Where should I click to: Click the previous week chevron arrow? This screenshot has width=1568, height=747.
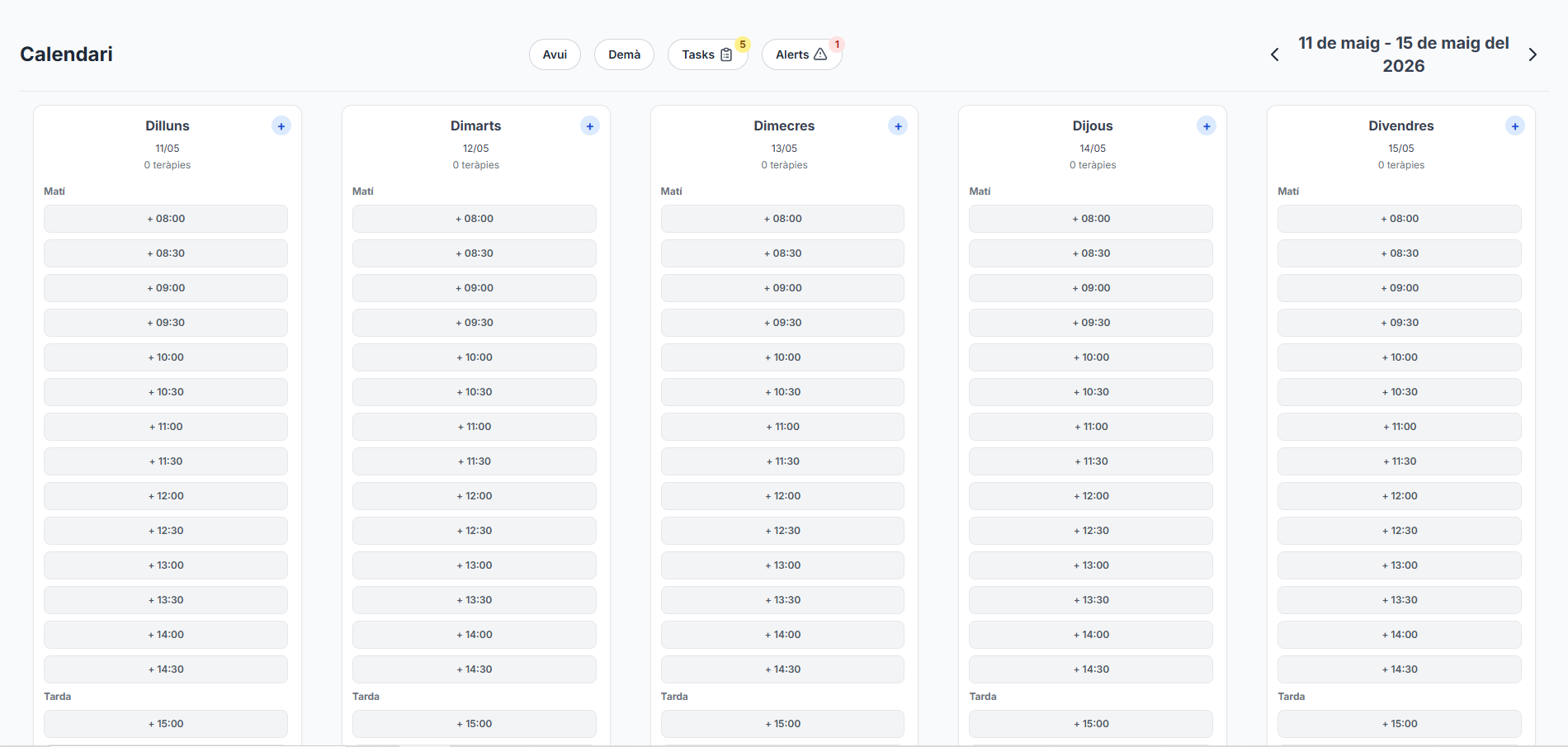(x=1273, y=54)
